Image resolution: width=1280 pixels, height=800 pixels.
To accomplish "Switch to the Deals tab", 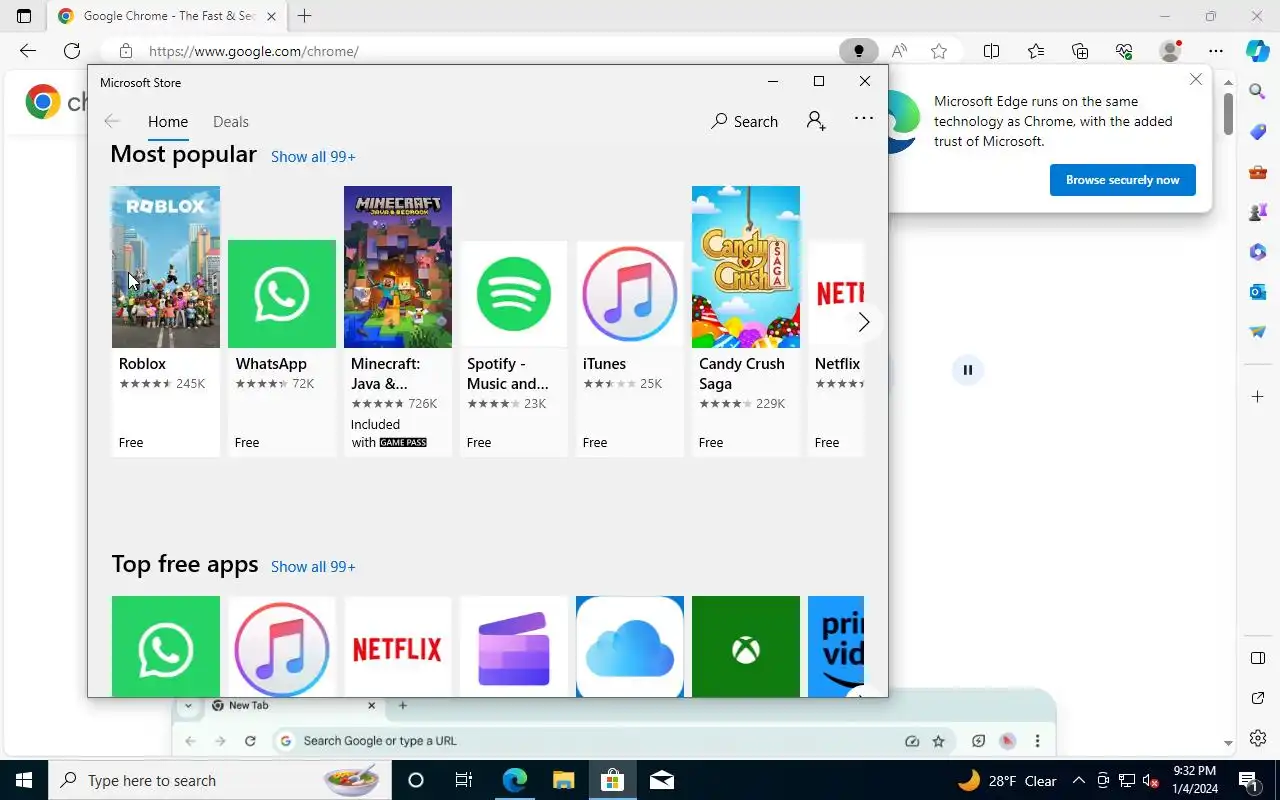I will [x=231, y=122].
